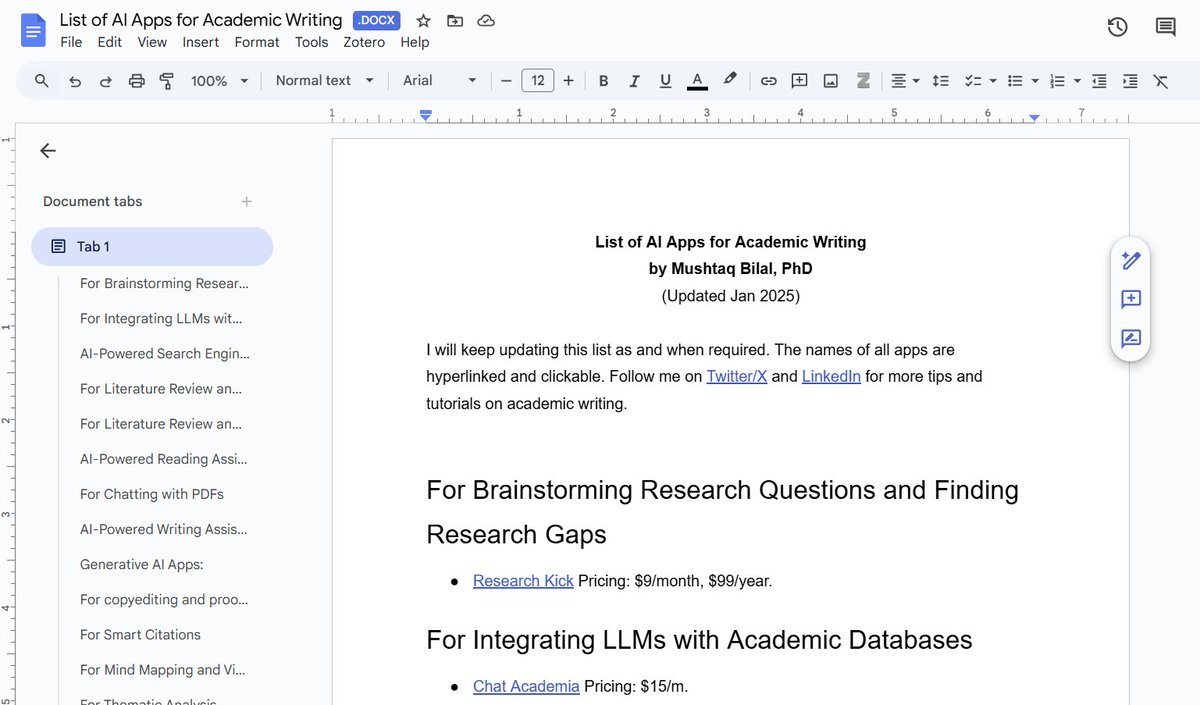Insert an image from the toolbar
This screenshot has width=1200, height=705.
pos(831,81)
